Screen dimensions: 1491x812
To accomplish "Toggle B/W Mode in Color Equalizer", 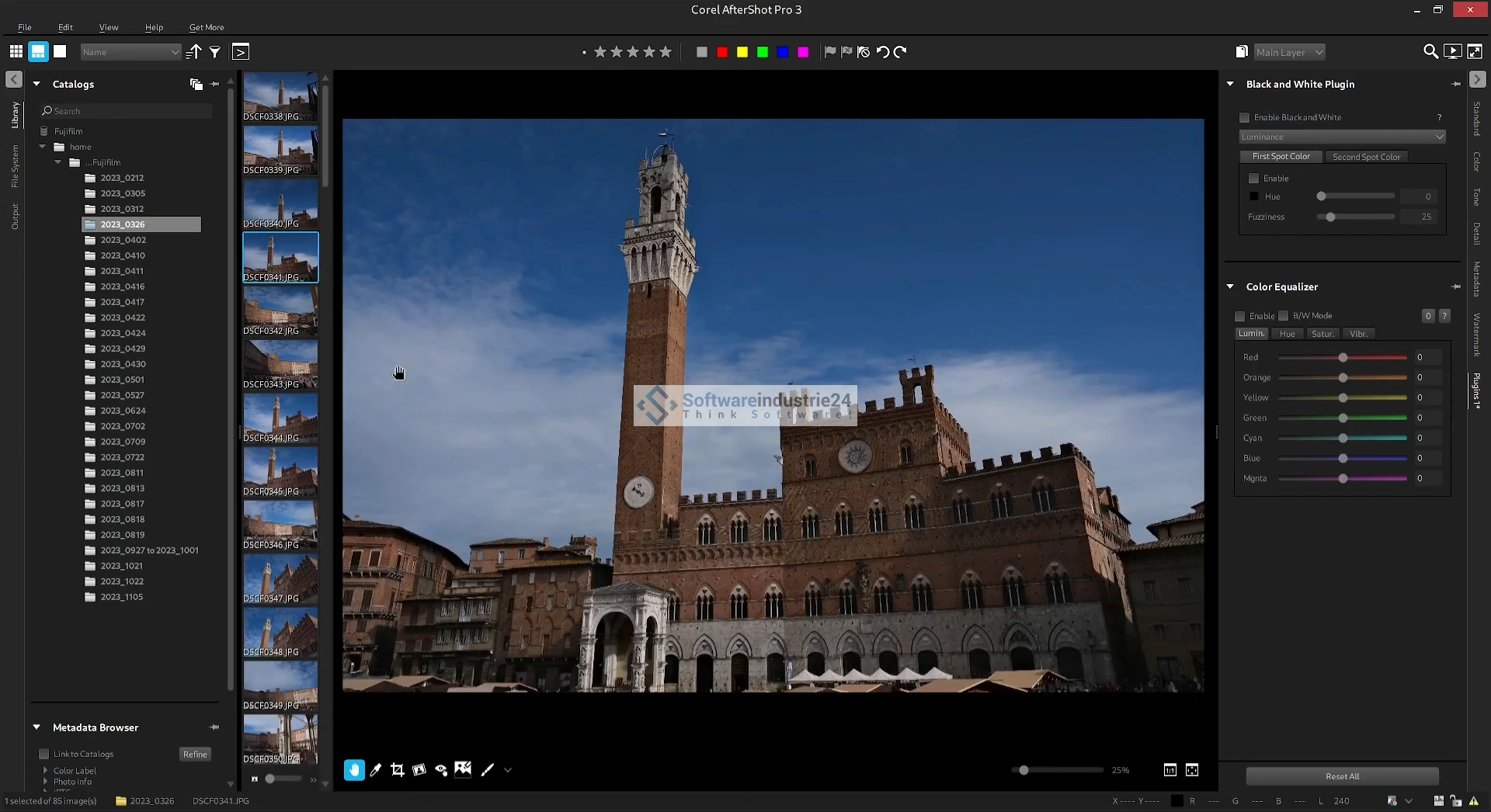I will point(1284,316).
